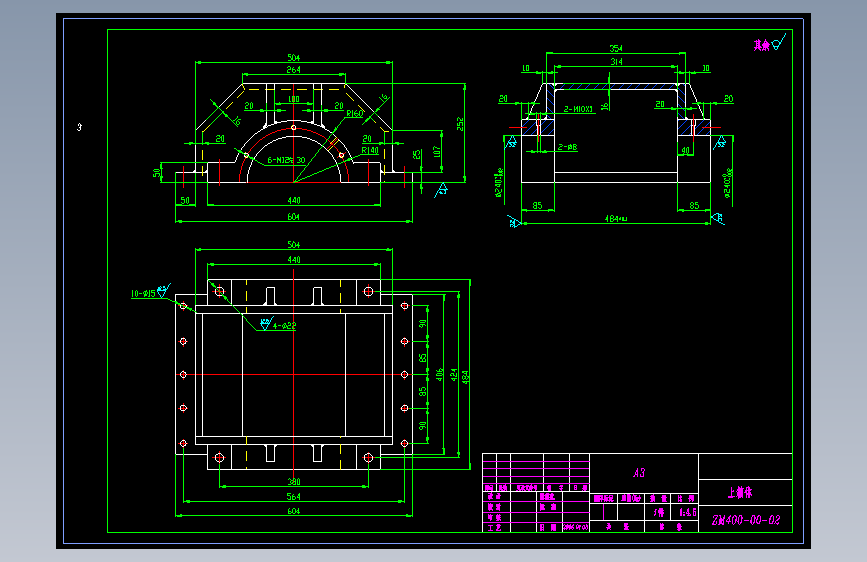The image size is (867, 562).
Task: Select the 2-M10X1 thread callout
Action: point(578,109)
